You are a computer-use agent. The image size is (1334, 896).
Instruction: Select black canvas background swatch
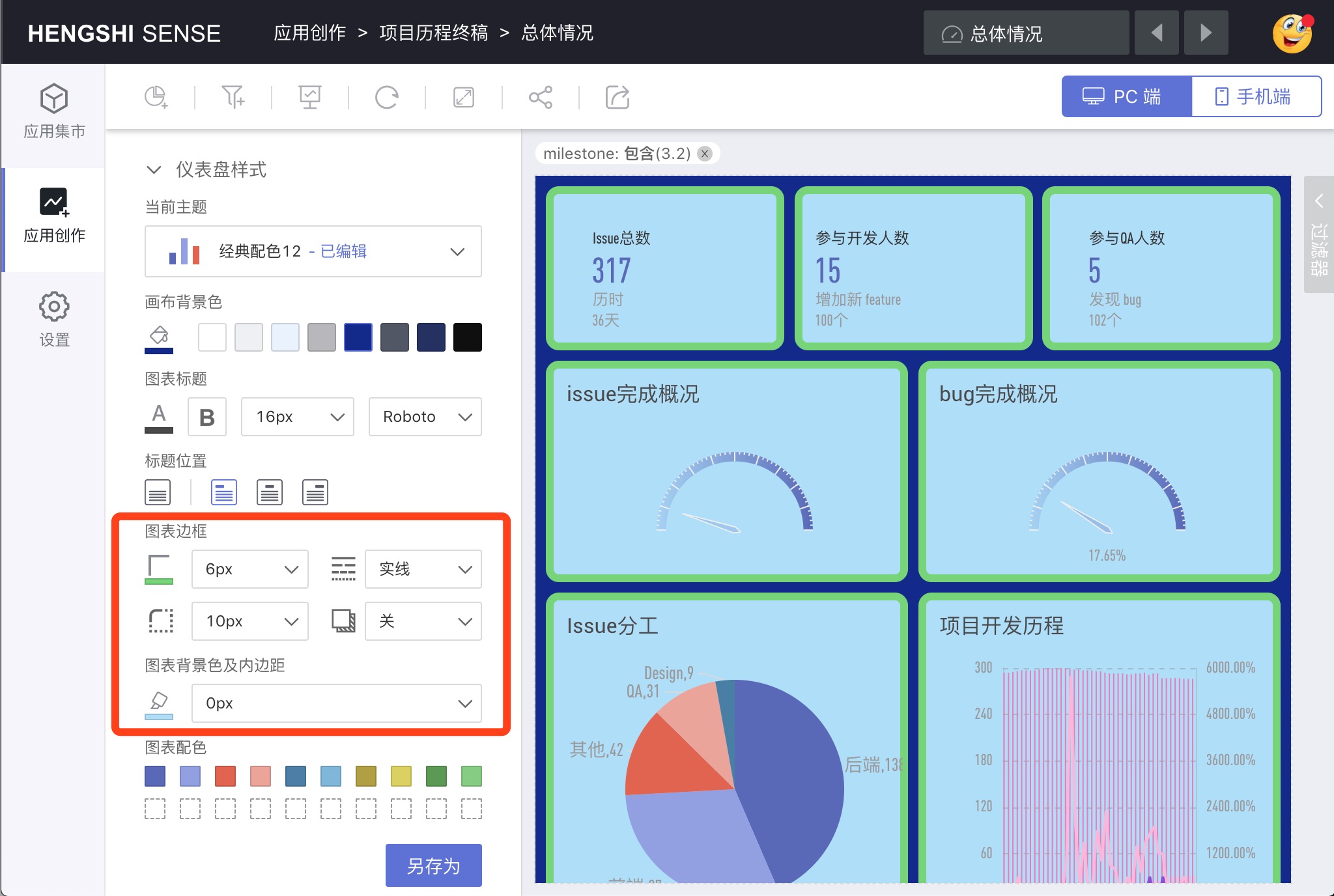click(x=468, y=337)
